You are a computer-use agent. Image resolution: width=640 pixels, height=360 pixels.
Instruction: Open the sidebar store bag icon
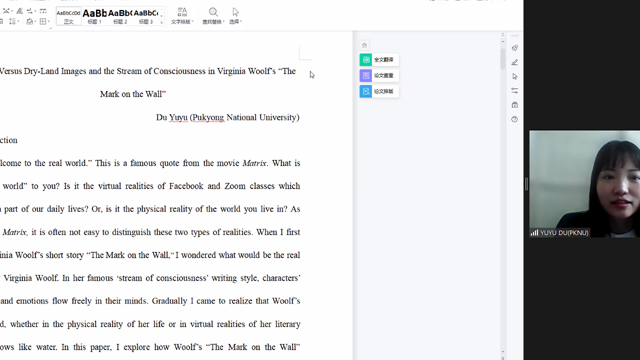coord(515,105)
